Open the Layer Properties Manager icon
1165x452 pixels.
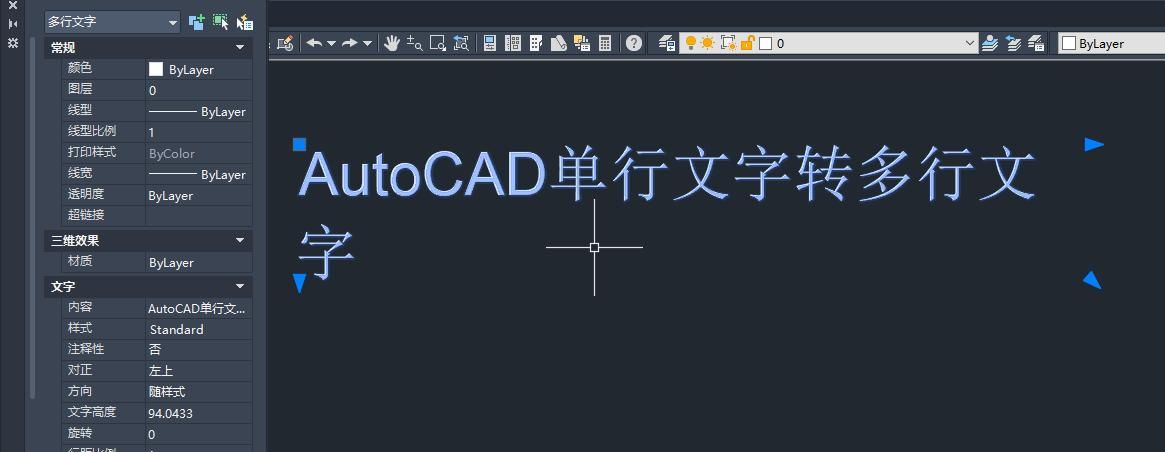click(666, 43)
